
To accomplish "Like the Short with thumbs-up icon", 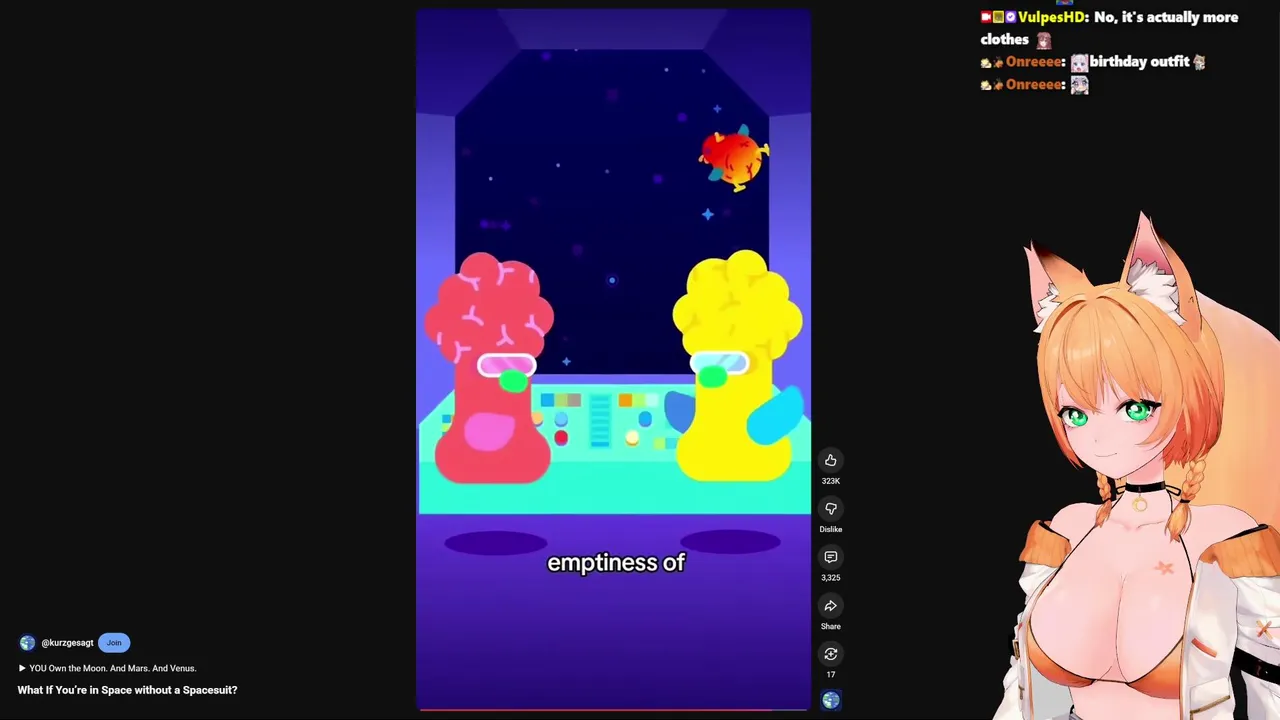I will tap(830, 460).
